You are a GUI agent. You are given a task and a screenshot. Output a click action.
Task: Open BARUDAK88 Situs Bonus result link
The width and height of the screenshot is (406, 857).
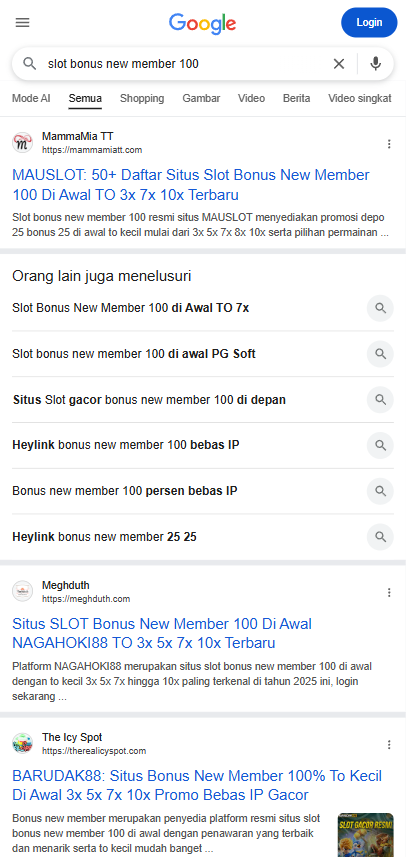point(197,785)
